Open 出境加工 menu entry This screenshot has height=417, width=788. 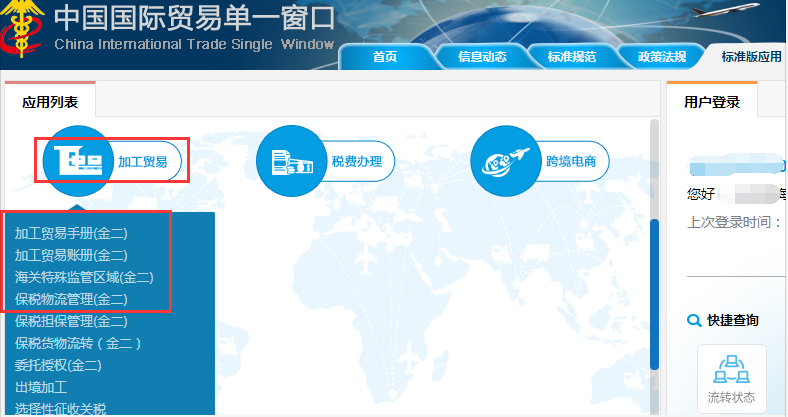pyautogui.click(x=41, y=387)
